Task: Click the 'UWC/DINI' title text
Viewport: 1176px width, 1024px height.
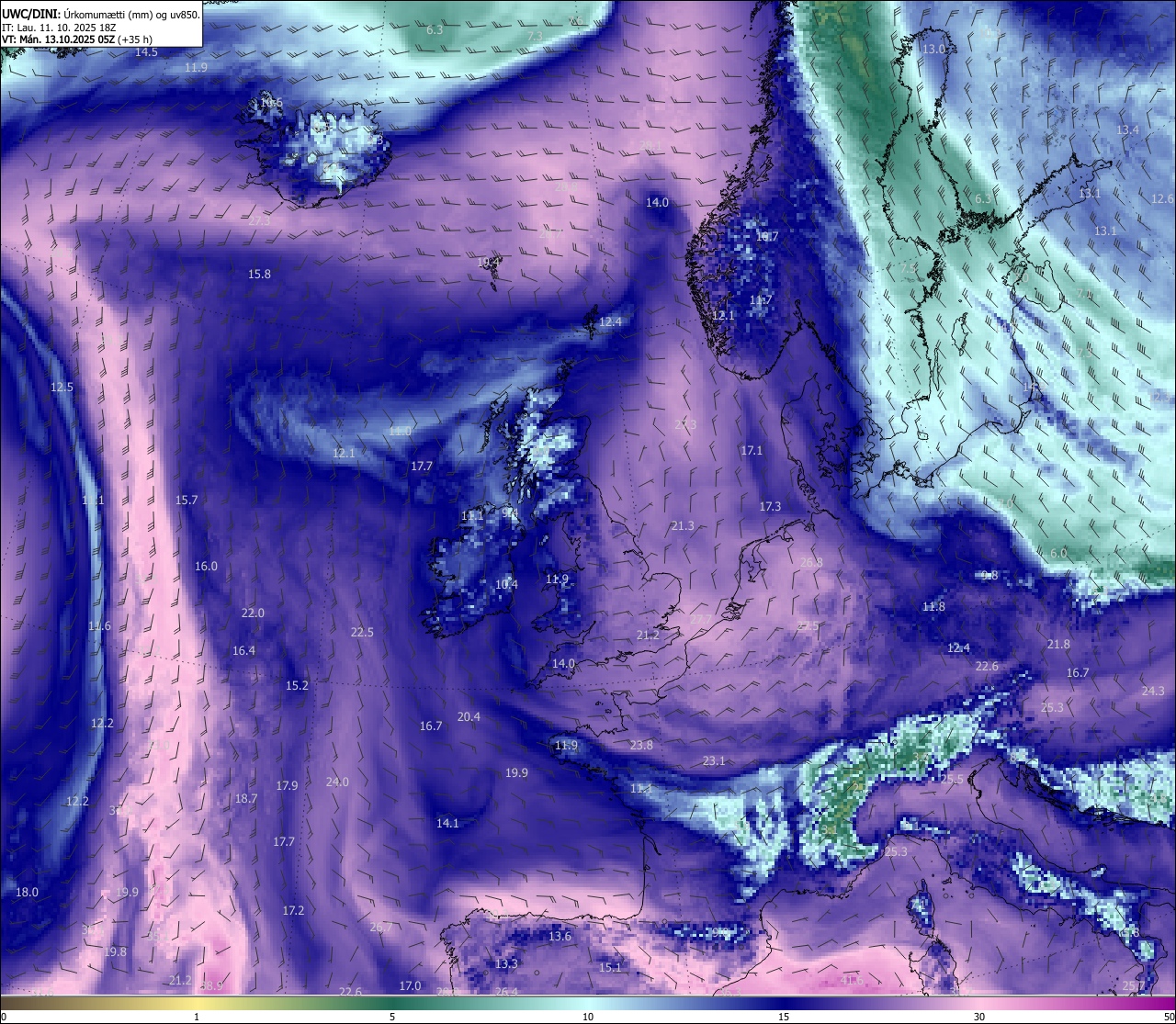Action: (30, 15)
